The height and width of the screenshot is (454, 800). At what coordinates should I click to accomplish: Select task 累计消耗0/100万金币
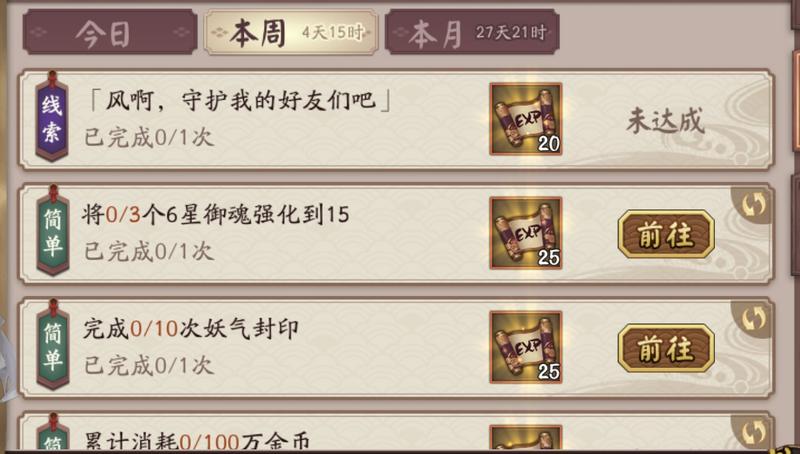pyautogui.click(x=396, y=433)
